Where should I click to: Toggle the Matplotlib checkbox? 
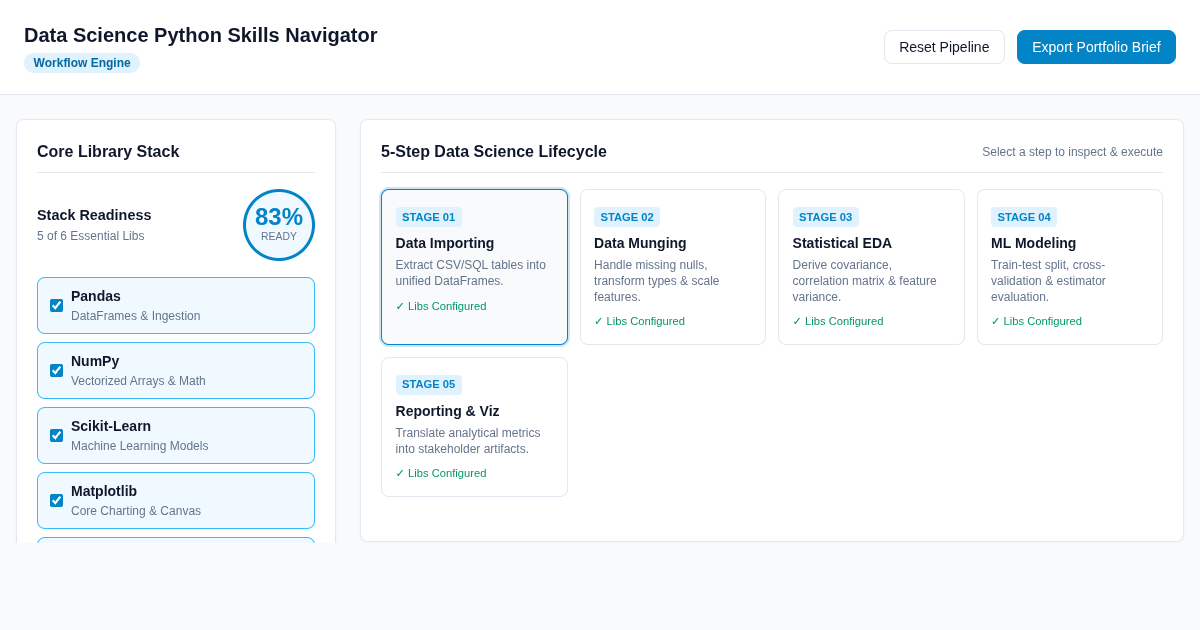tap(56, 500)
